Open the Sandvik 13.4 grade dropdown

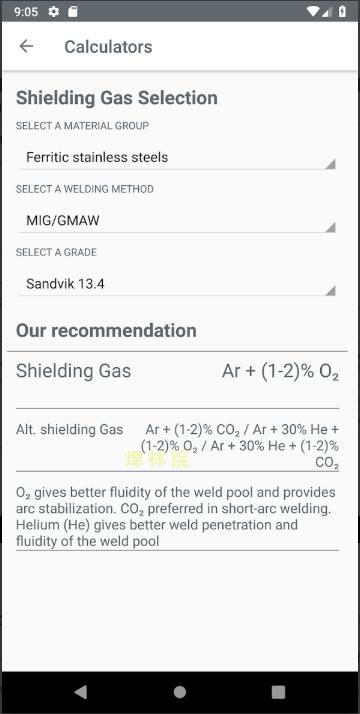pos(177,284)
